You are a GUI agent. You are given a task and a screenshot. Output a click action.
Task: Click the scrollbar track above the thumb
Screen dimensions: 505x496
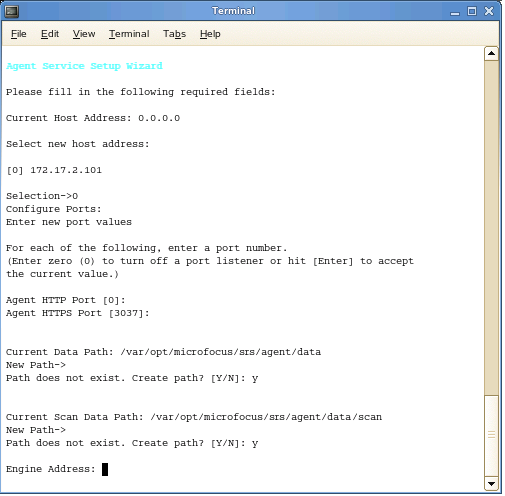[x=491, y=227]
